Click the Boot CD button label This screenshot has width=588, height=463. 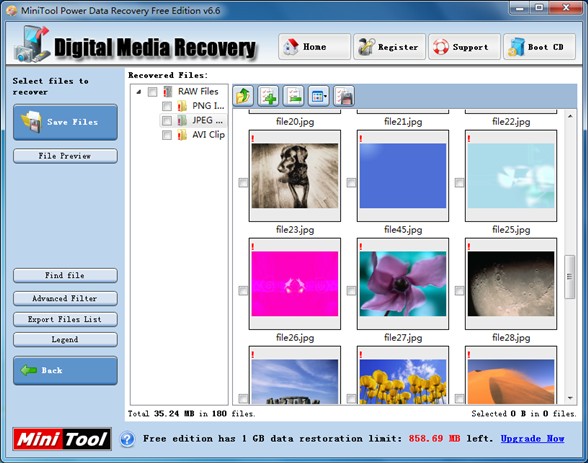pos(546,47)
